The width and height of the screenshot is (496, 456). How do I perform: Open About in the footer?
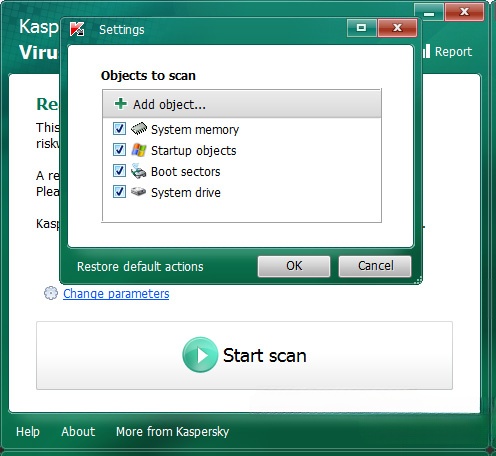click(x=78, y=432)
